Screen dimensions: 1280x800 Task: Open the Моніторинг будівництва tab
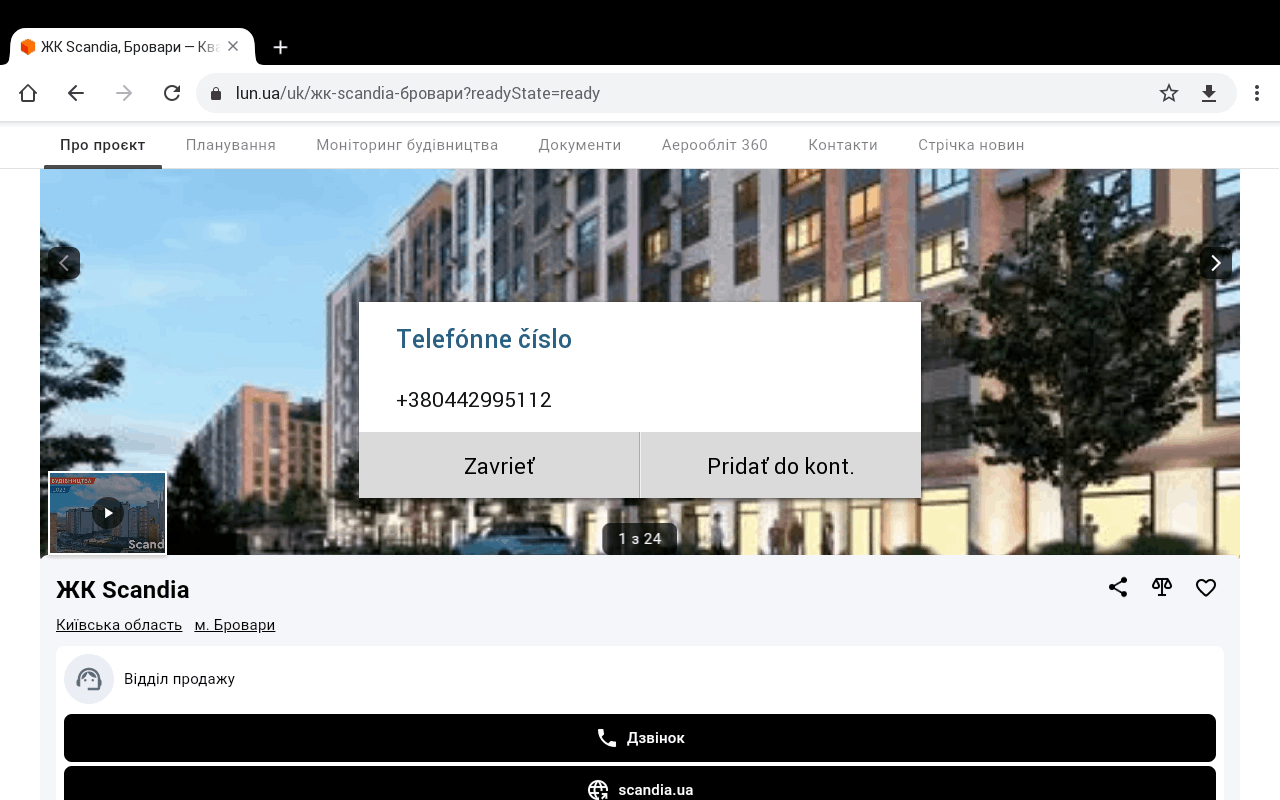[x=407, y=145]
